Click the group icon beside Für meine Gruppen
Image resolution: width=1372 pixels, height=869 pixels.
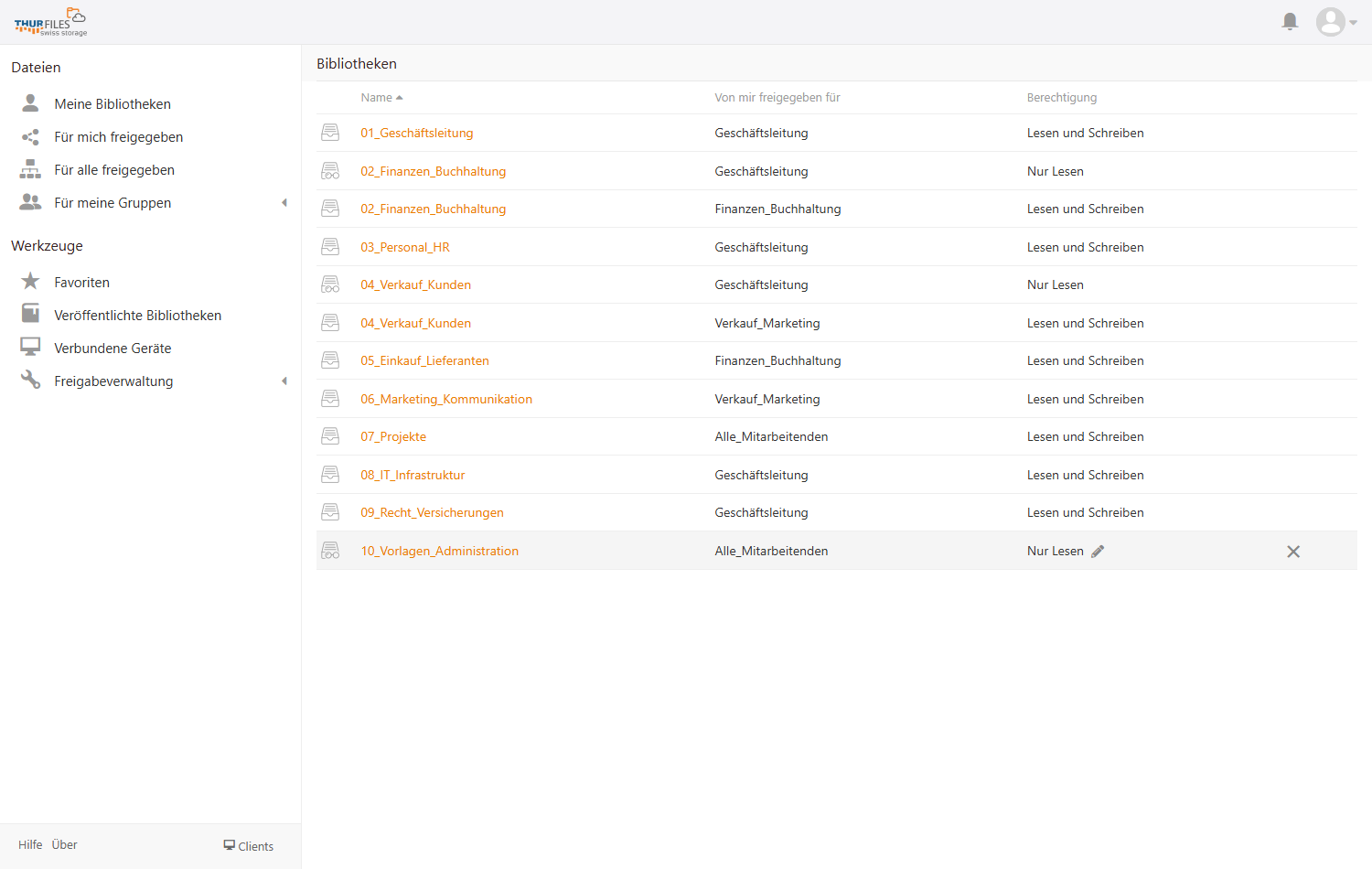[30, 202]
